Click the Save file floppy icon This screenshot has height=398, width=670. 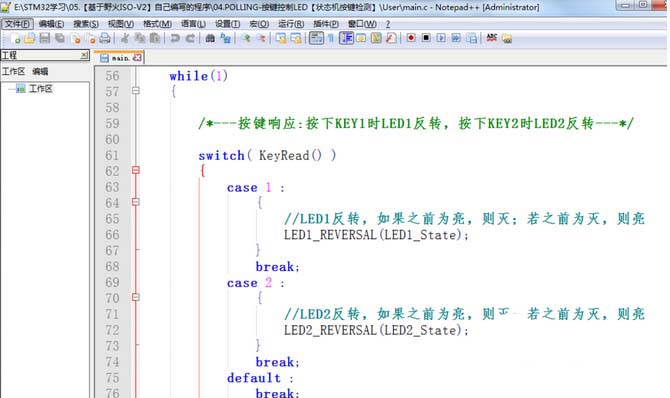44,38
